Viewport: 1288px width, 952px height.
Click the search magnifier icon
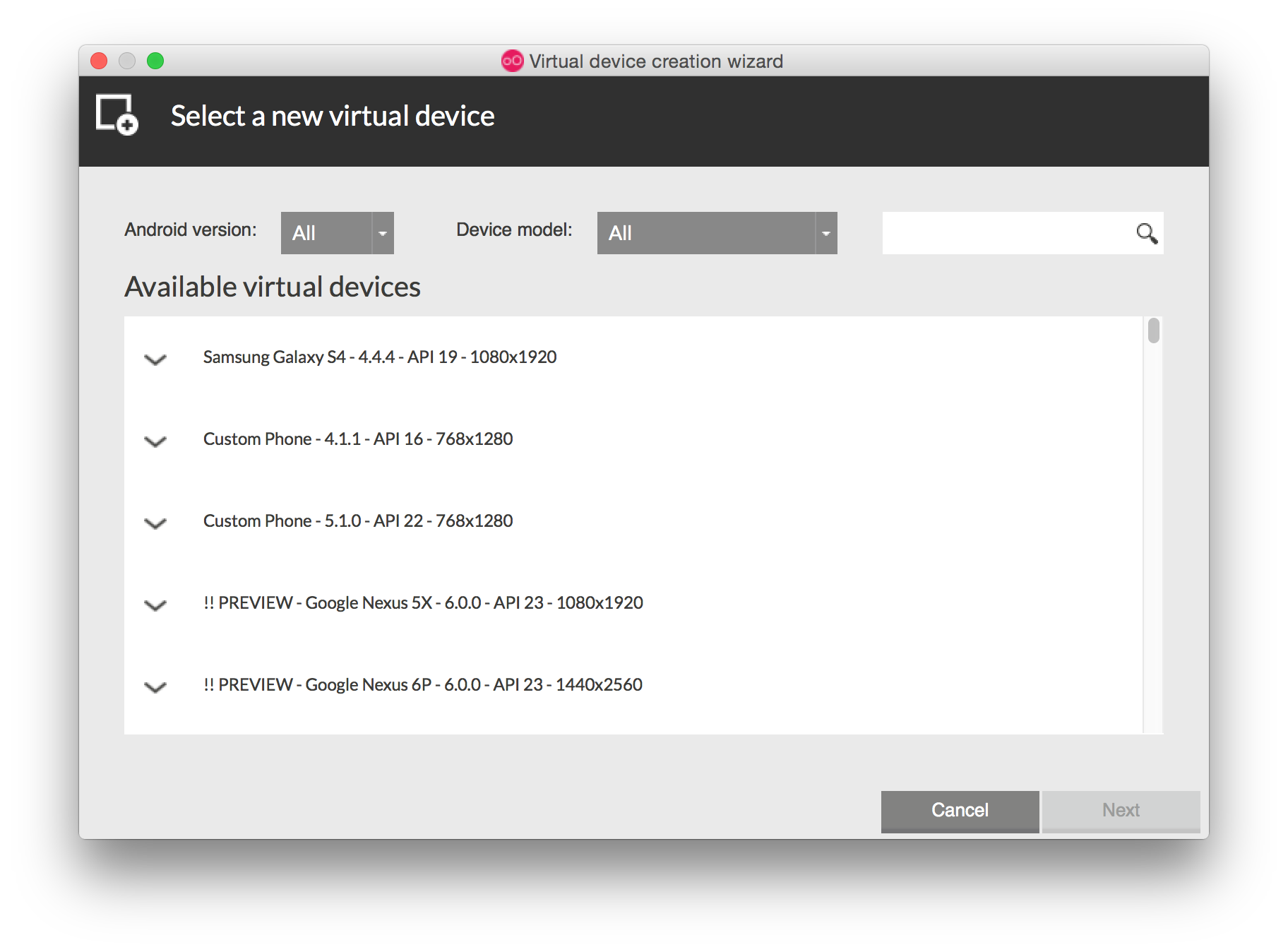(1147, 233)
